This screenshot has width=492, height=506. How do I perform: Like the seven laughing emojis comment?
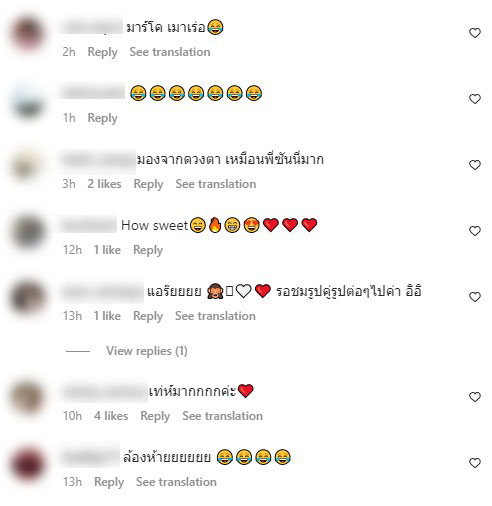(475, 99)
